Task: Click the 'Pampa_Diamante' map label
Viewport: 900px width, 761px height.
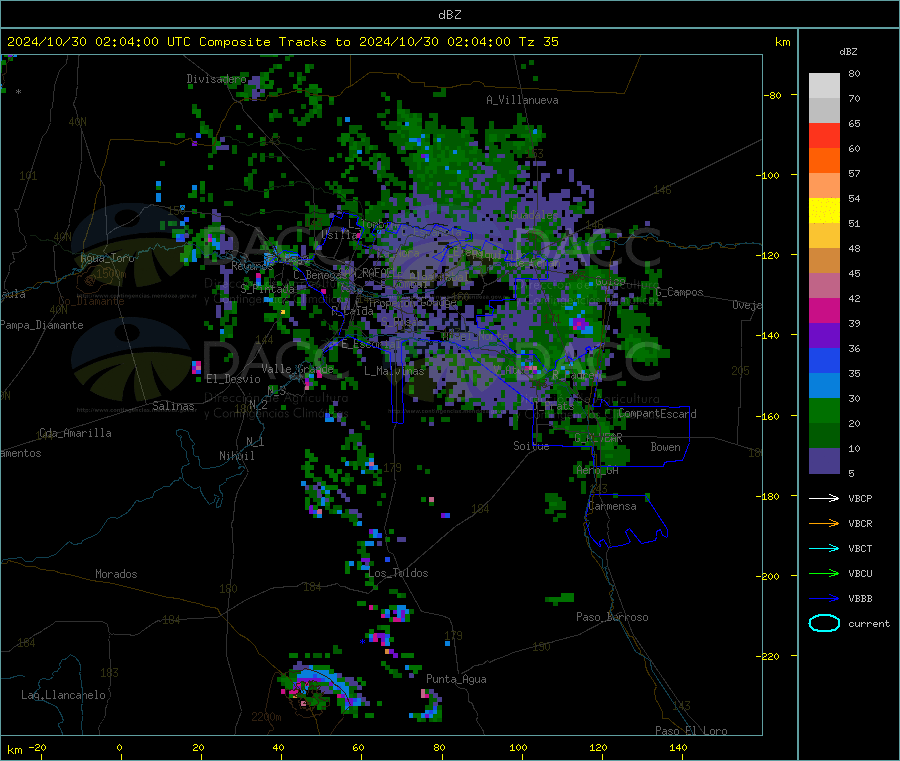Action: (x=42, y=325)
